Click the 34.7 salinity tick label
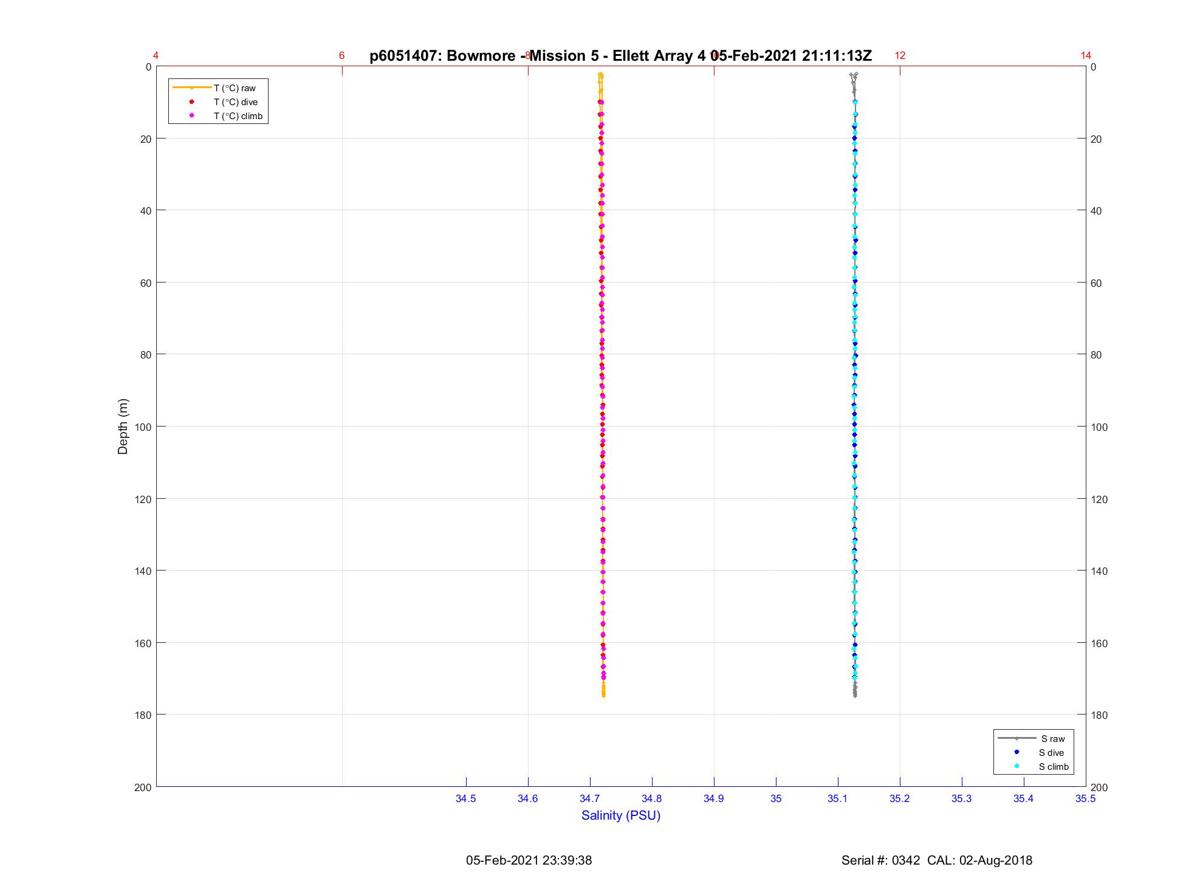Screen dimensions: 1200x885 (x=590, y=798)
